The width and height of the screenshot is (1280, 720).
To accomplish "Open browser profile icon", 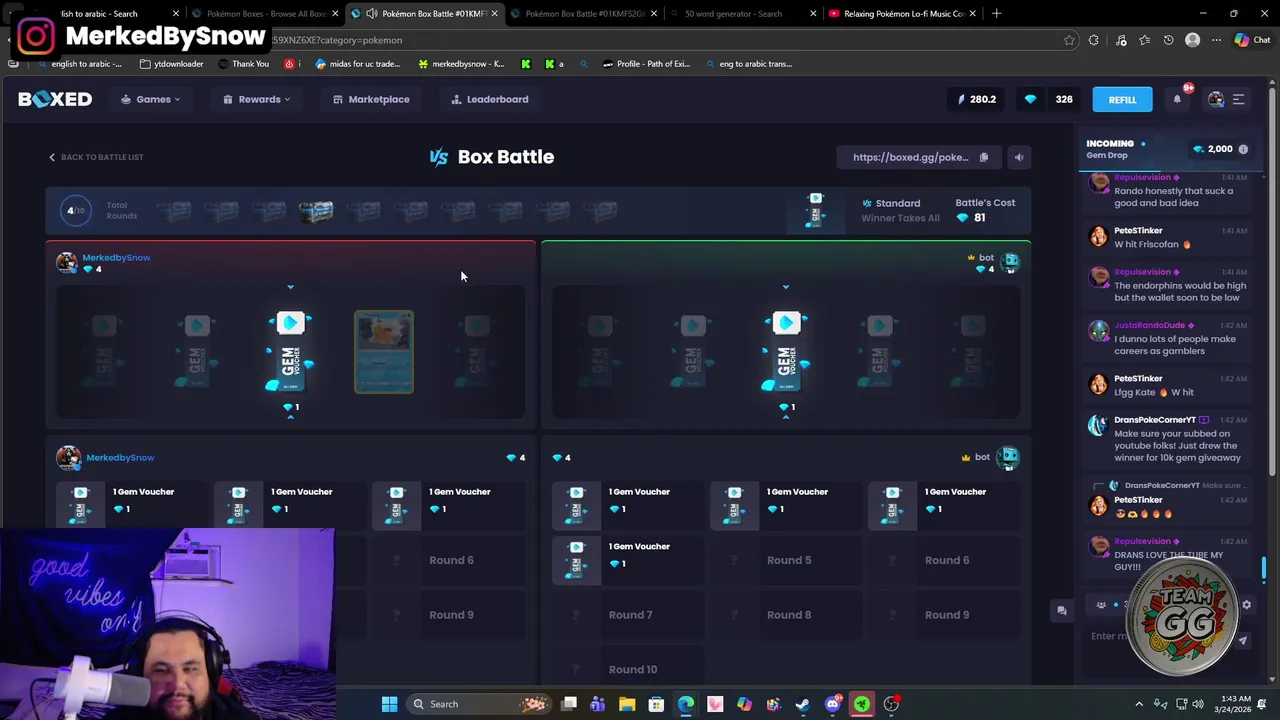I will point(1192,40).
